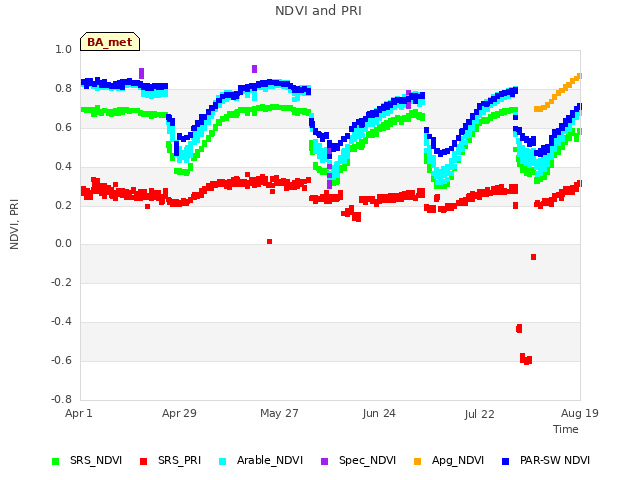Click the red SRS_PRI legend swatch

tap(143, 461)
